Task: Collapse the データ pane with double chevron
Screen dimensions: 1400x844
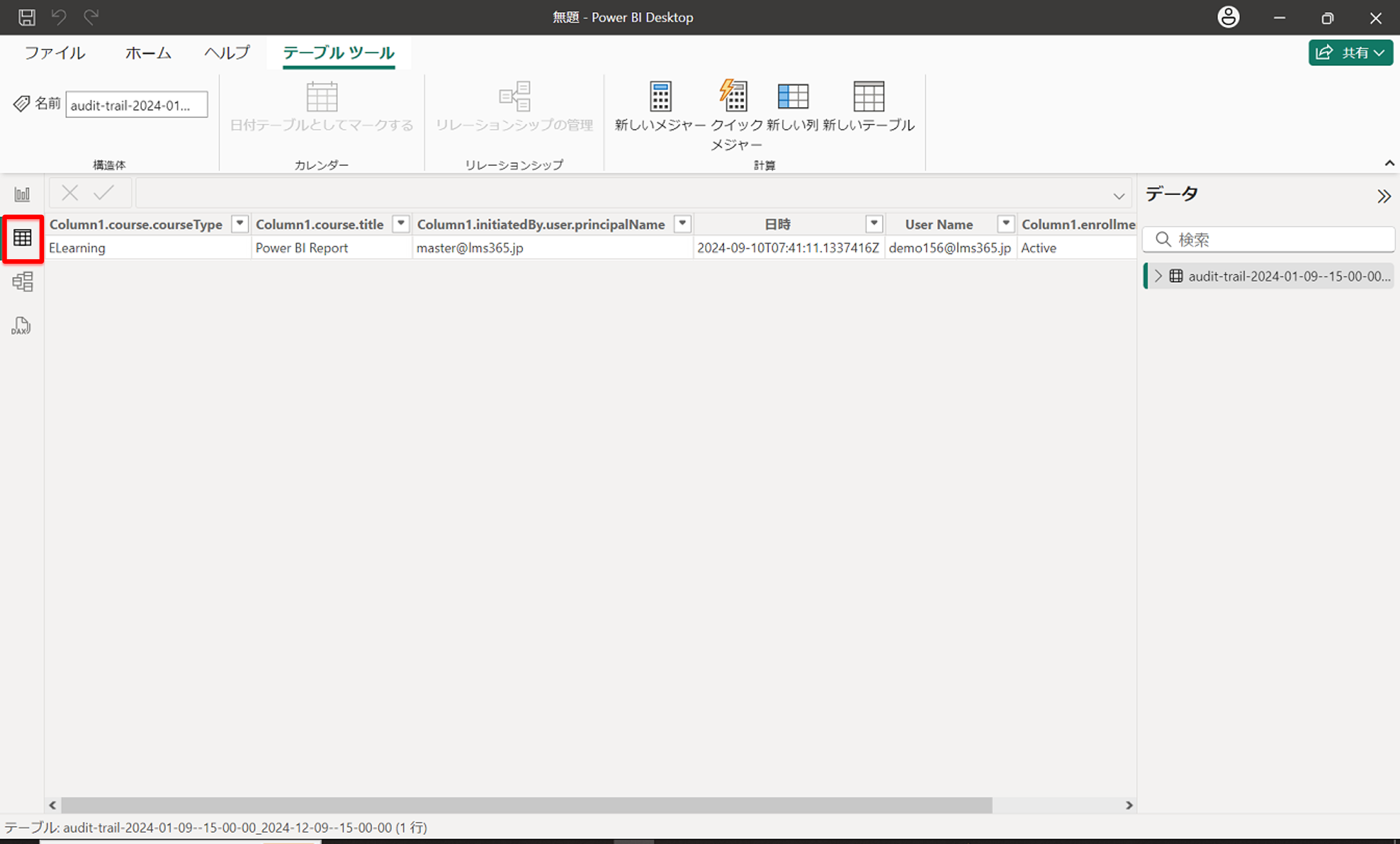Action: 1384,196
